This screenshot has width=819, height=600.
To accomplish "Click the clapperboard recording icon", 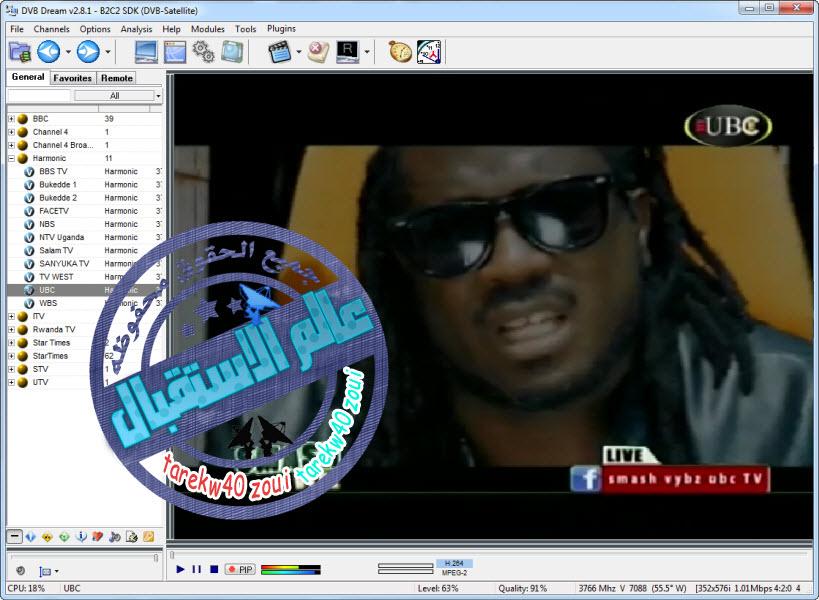I will (x=279, y=52).
